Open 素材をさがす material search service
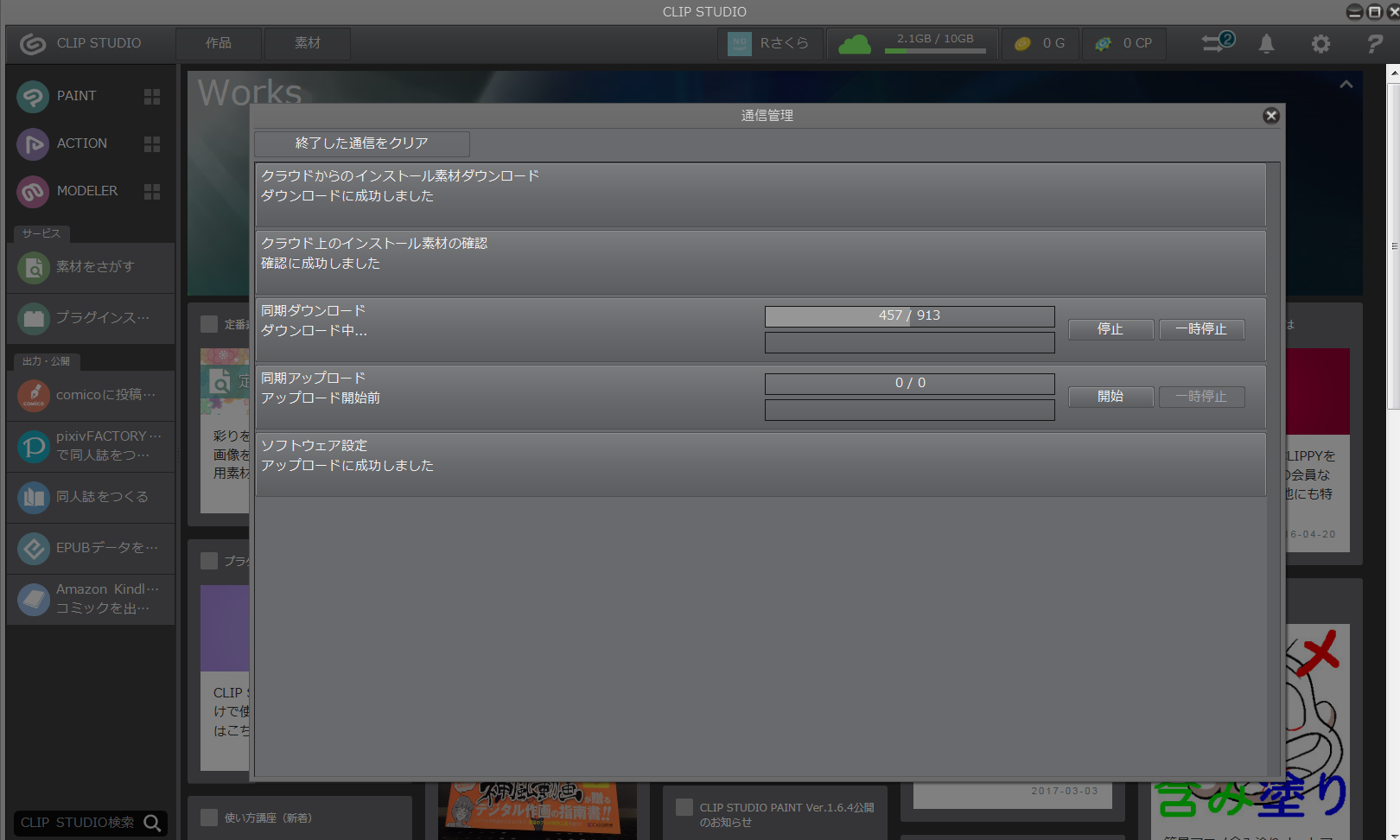Image resolution: width=1400 pixels, height=840 pixels. (91, 268)
